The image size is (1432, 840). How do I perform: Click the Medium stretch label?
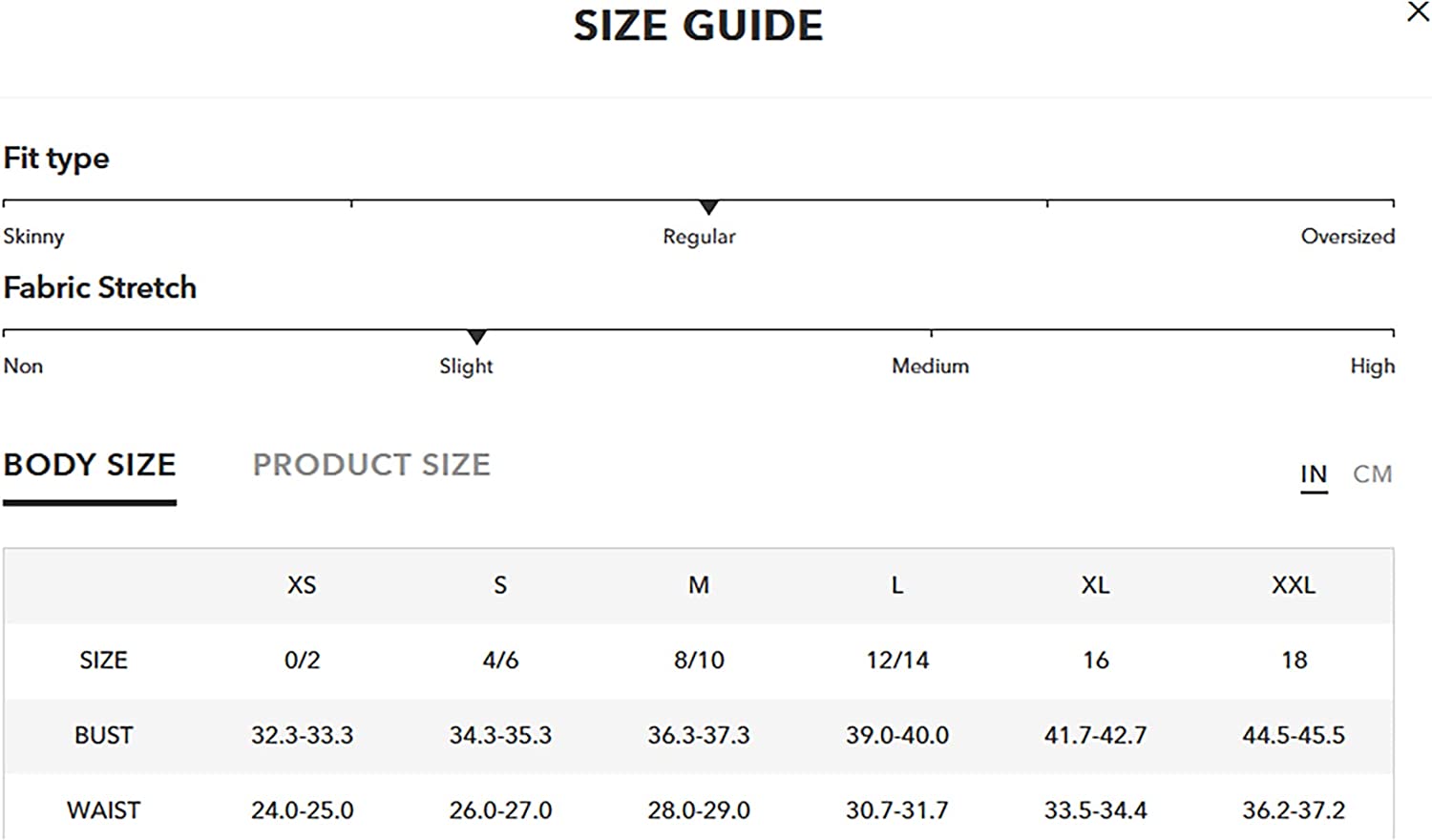click(930, 367)
